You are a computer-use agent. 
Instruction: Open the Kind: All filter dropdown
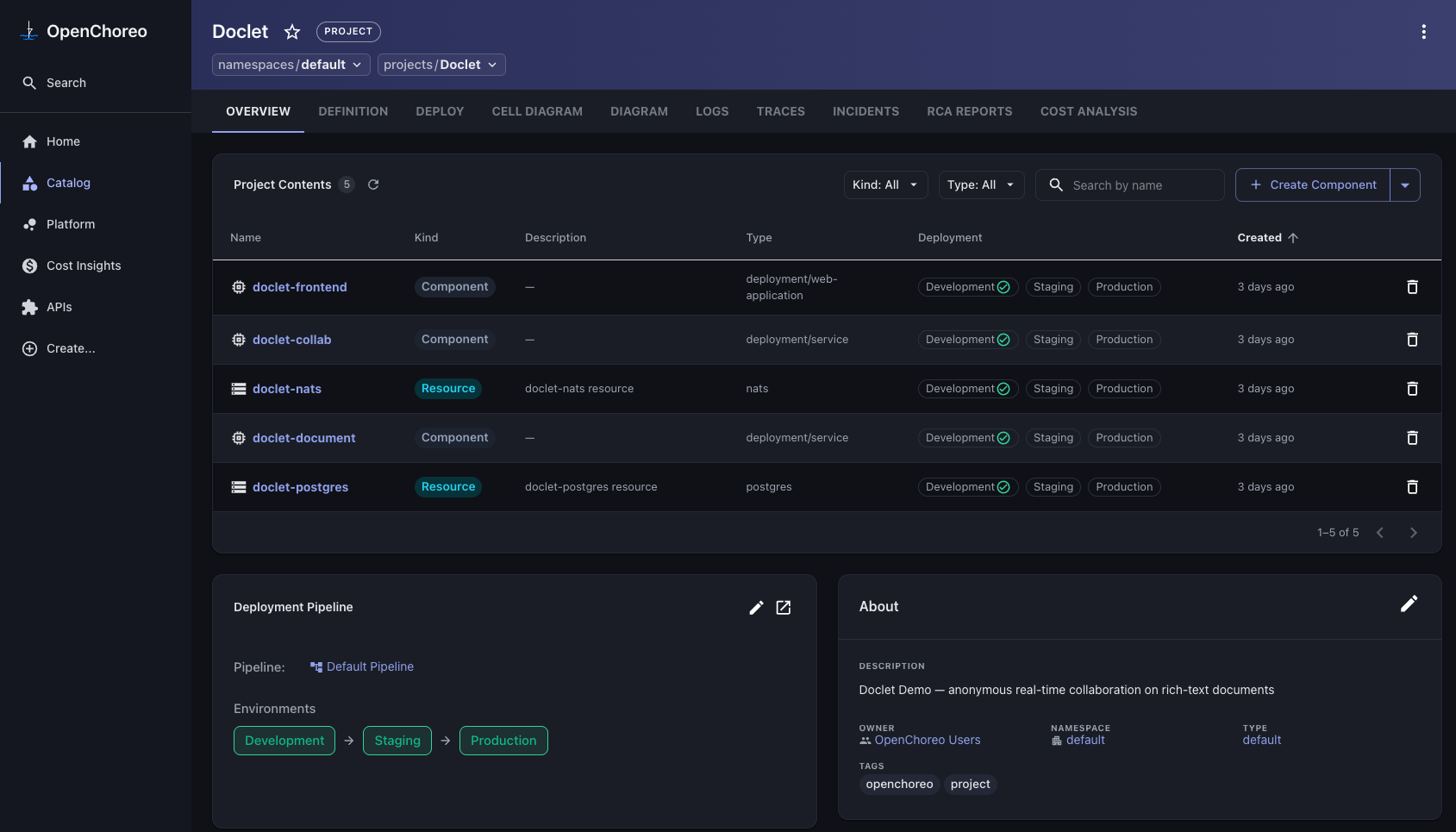(x=885, y=185)
